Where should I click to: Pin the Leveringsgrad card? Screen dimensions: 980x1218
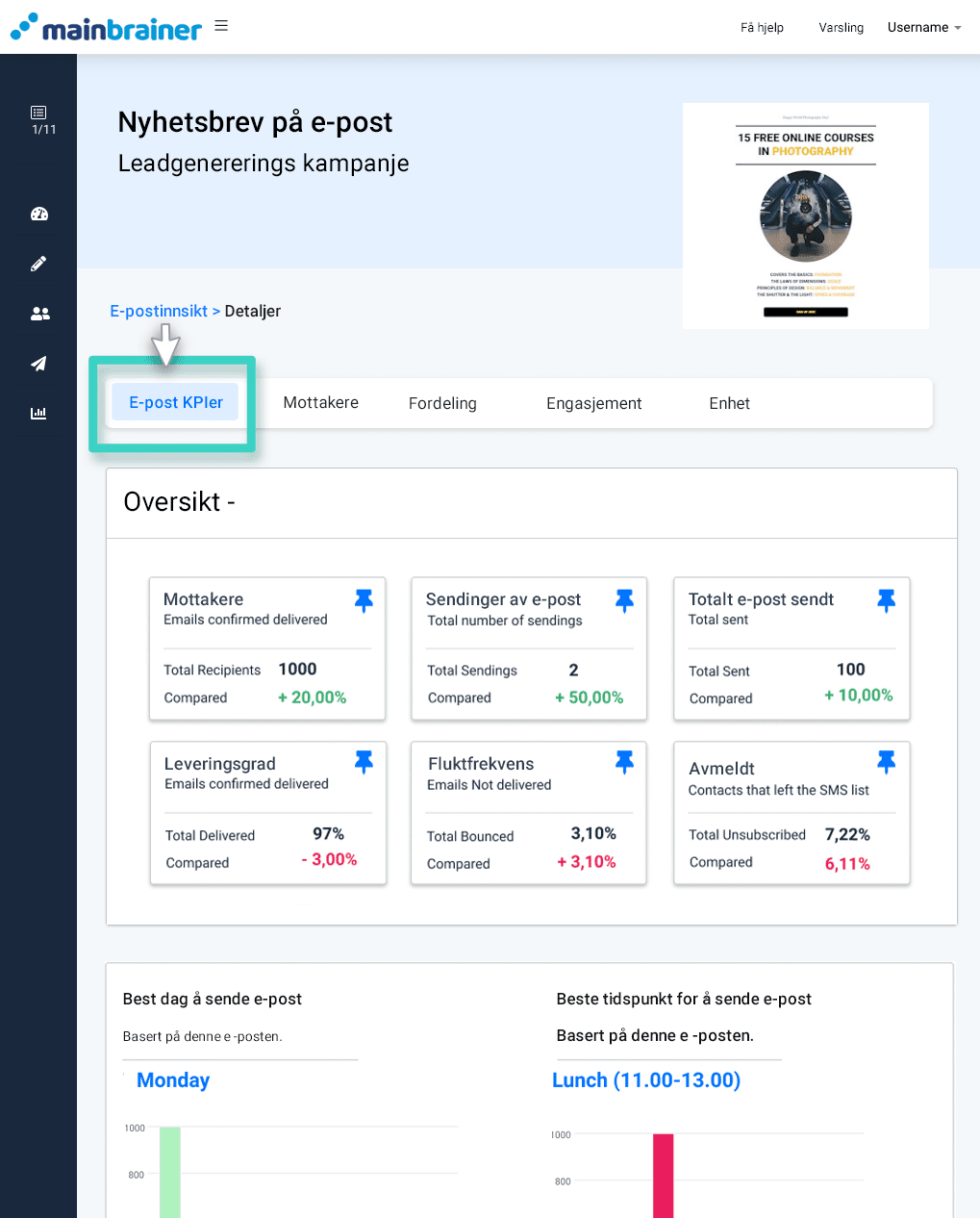364,761
